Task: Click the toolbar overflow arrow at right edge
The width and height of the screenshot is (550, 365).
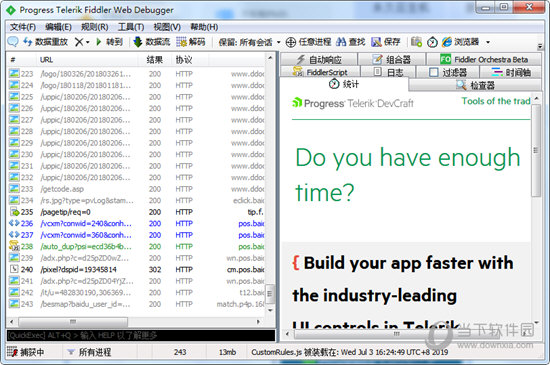Action: coord(540,46)
